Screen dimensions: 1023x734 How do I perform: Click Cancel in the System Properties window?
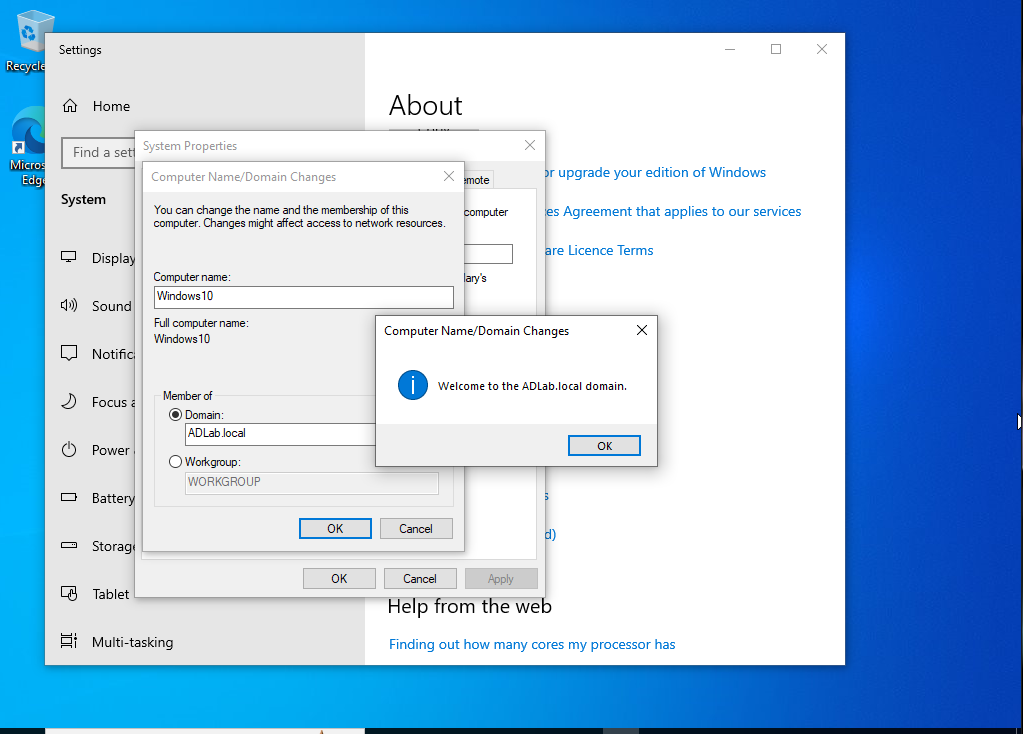[x=420, y=579]
